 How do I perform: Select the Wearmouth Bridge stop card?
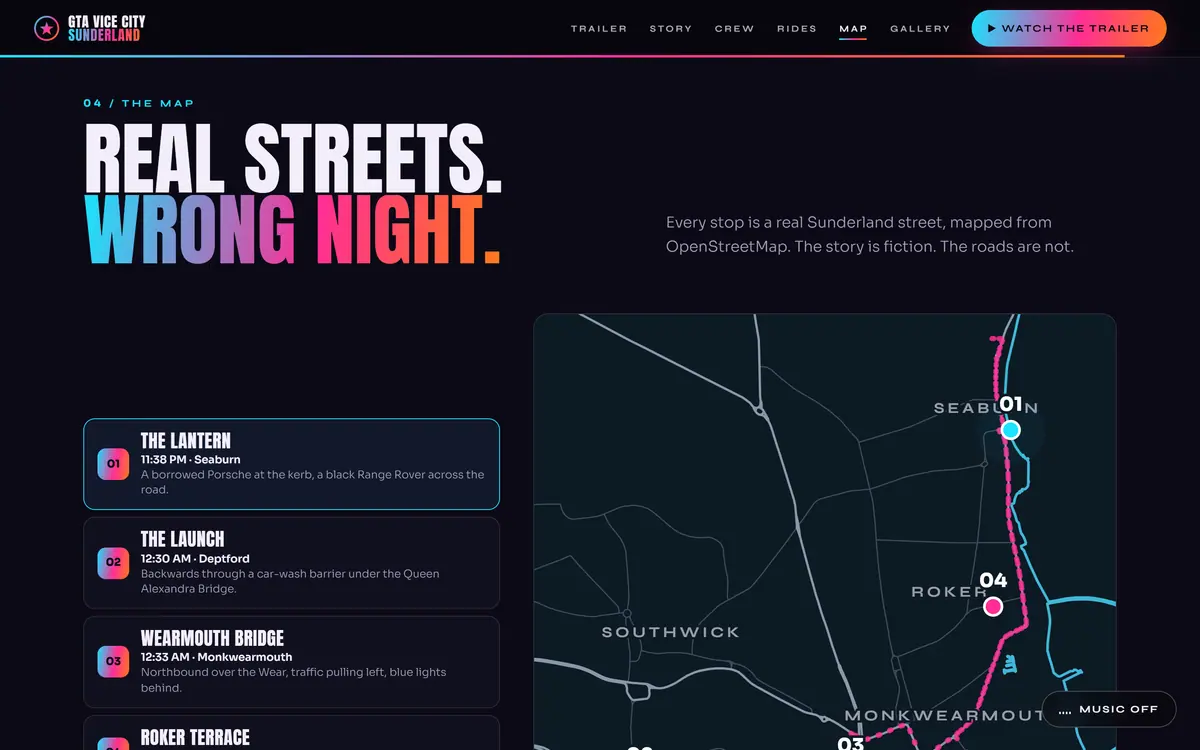291,662
